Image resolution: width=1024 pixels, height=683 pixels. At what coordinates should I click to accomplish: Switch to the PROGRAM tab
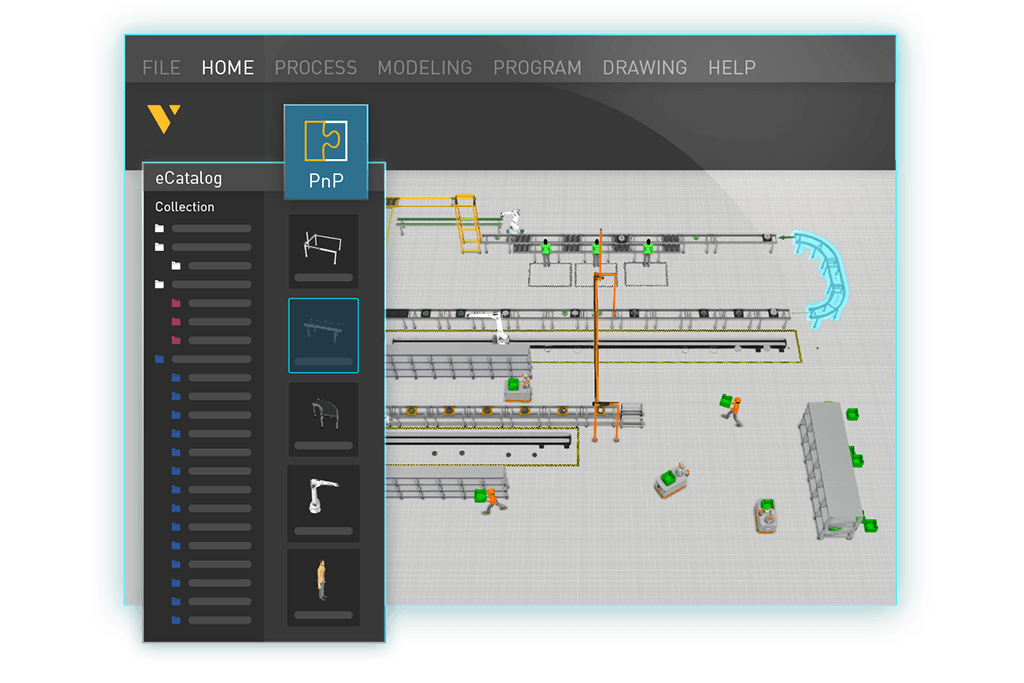[537, 68]
